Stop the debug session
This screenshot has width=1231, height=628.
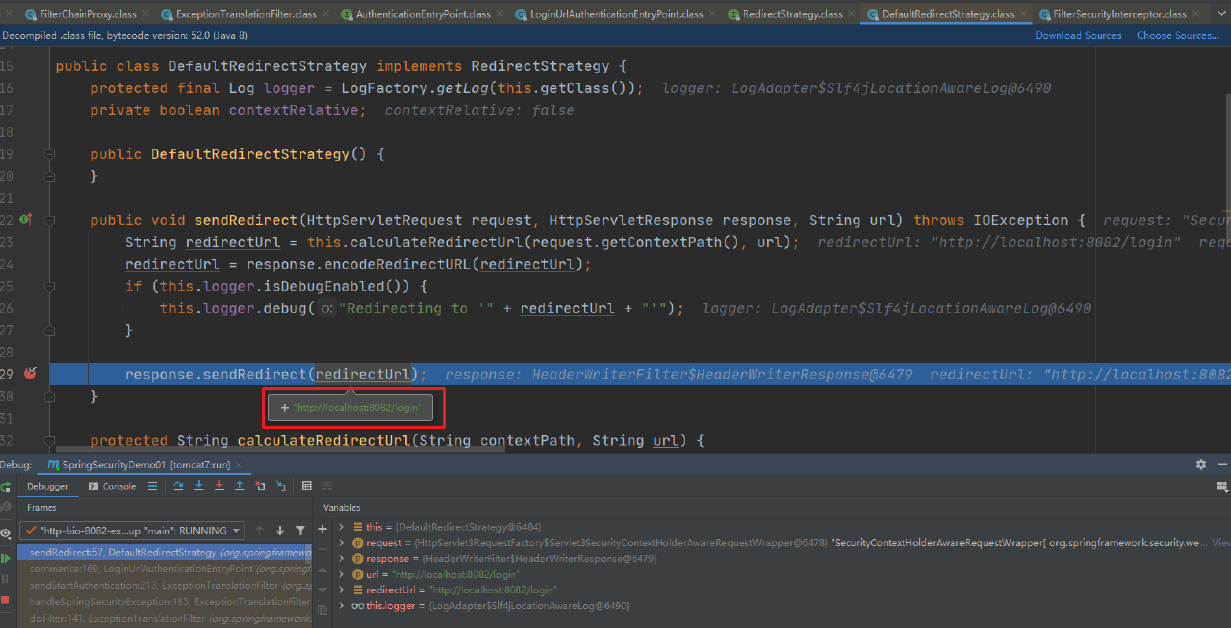[5, 600]
